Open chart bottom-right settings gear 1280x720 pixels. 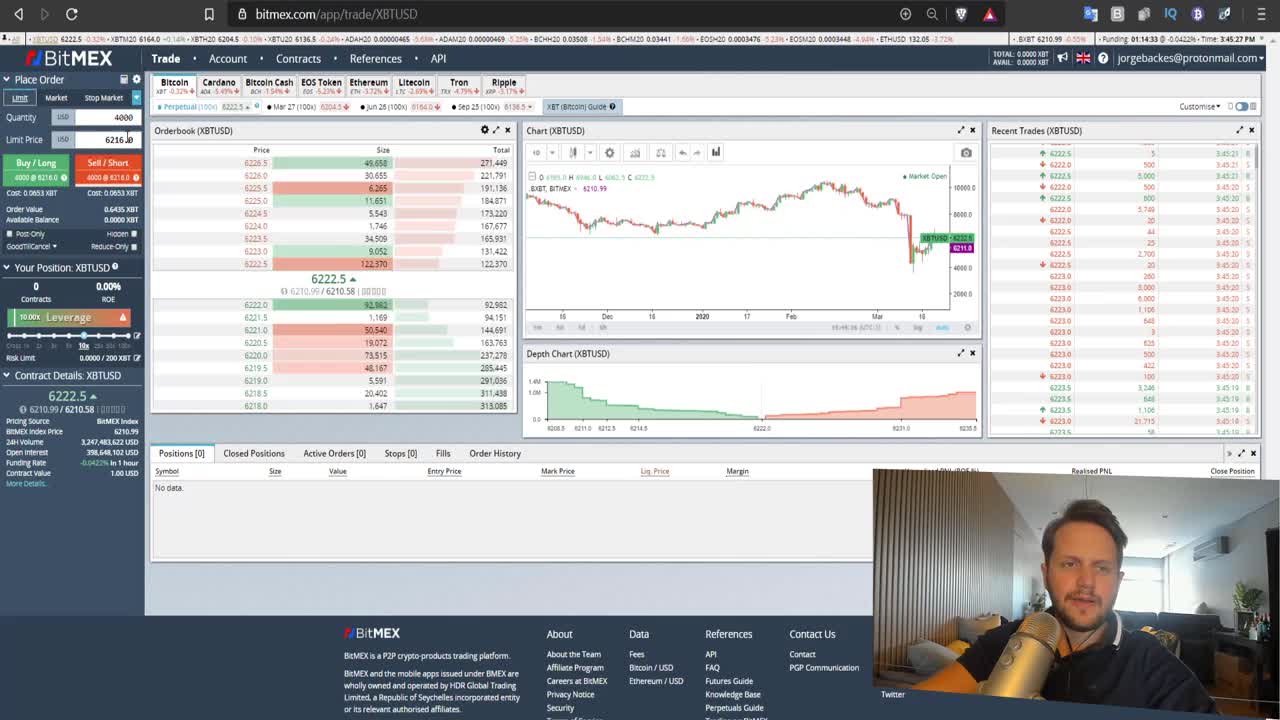(967, 327)
